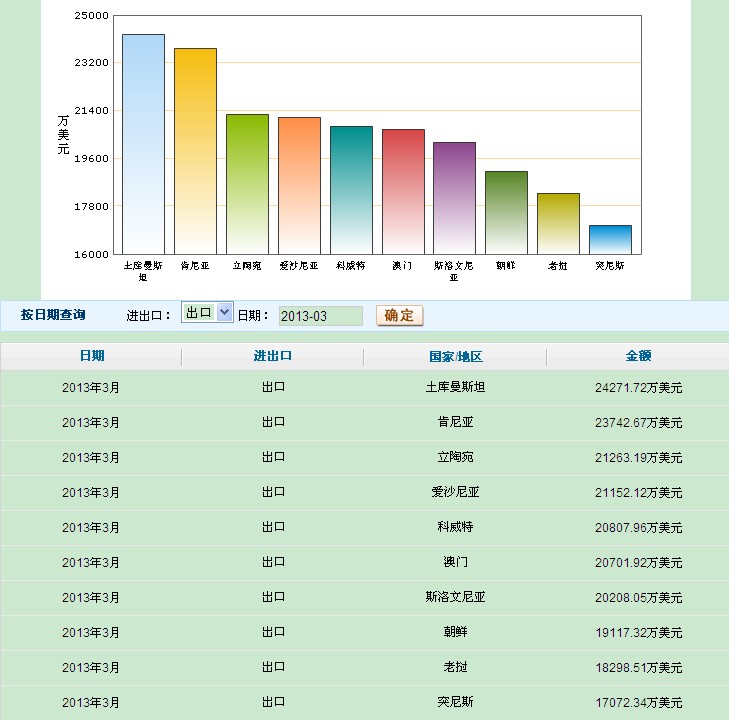Click the 日期 input field showing 2013-03
This screenshot has height=720, width=729.
pyautogui.click(x=320, y=316)
